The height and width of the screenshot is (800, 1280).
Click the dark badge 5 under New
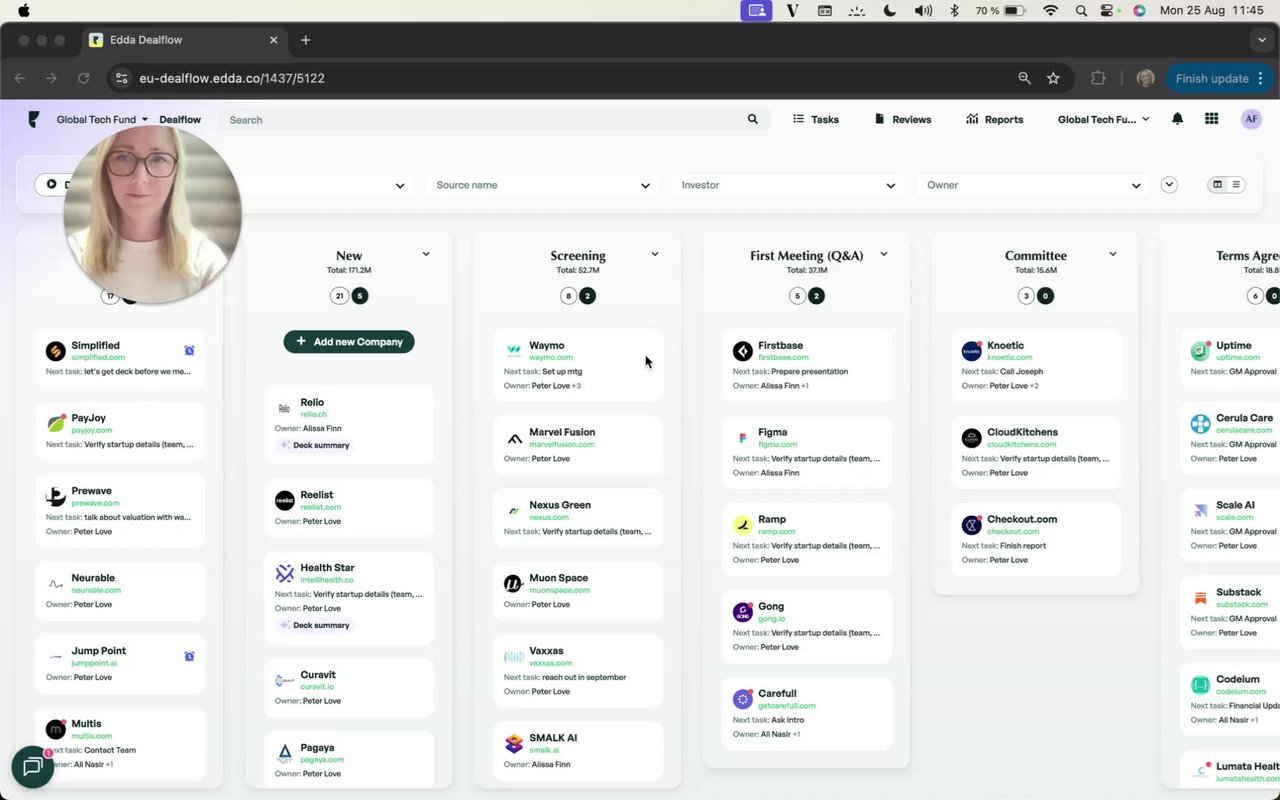tap(360, 296)
